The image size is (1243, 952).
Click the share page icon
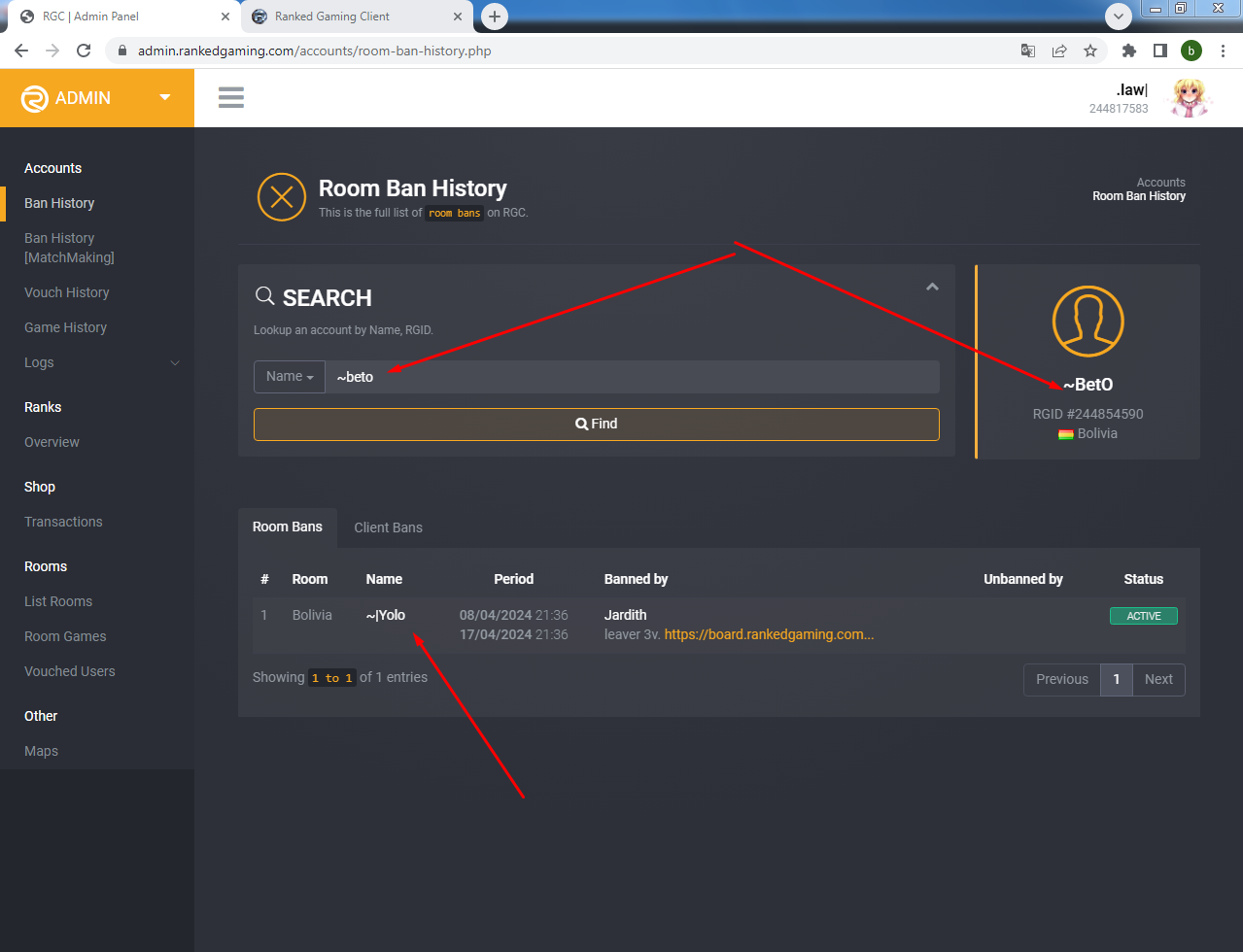[1059, 51]
